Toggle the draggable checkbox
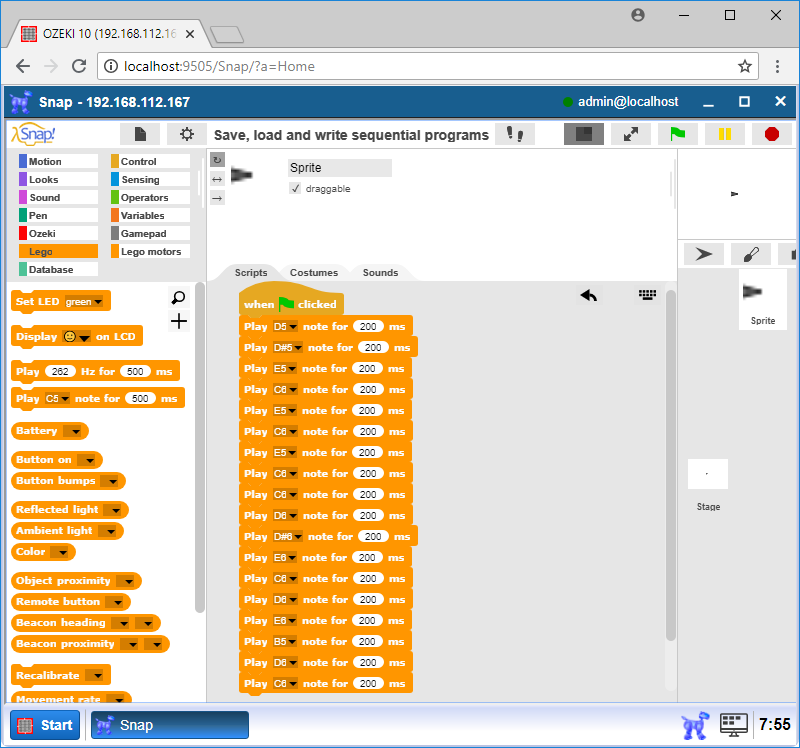Screen dimensions: 800x748 (295, 189)
